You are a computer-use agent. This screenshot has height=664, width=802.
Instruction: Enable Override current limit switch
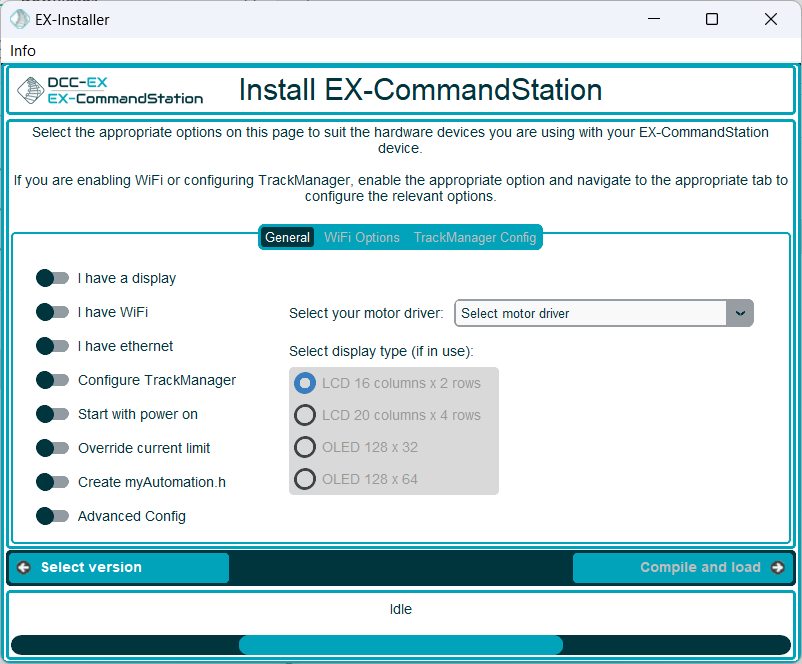click(52, 448)
